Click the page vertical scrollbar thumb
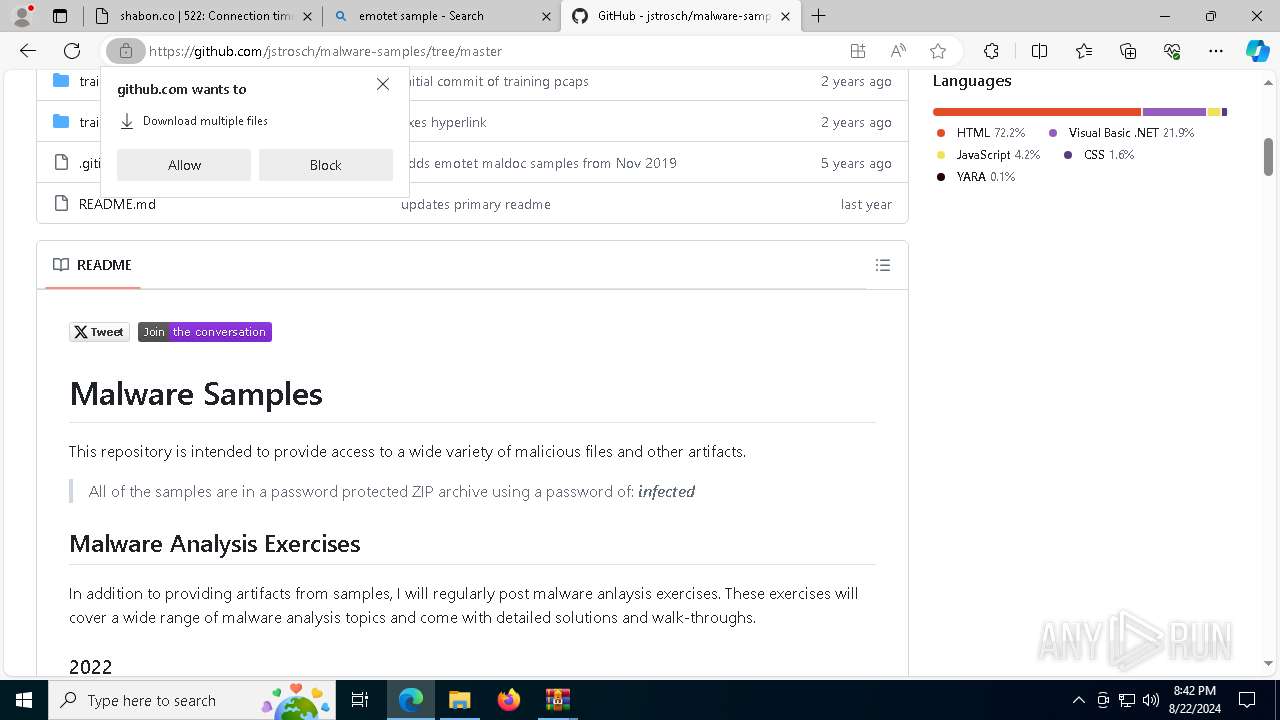 click(1268, 156)
